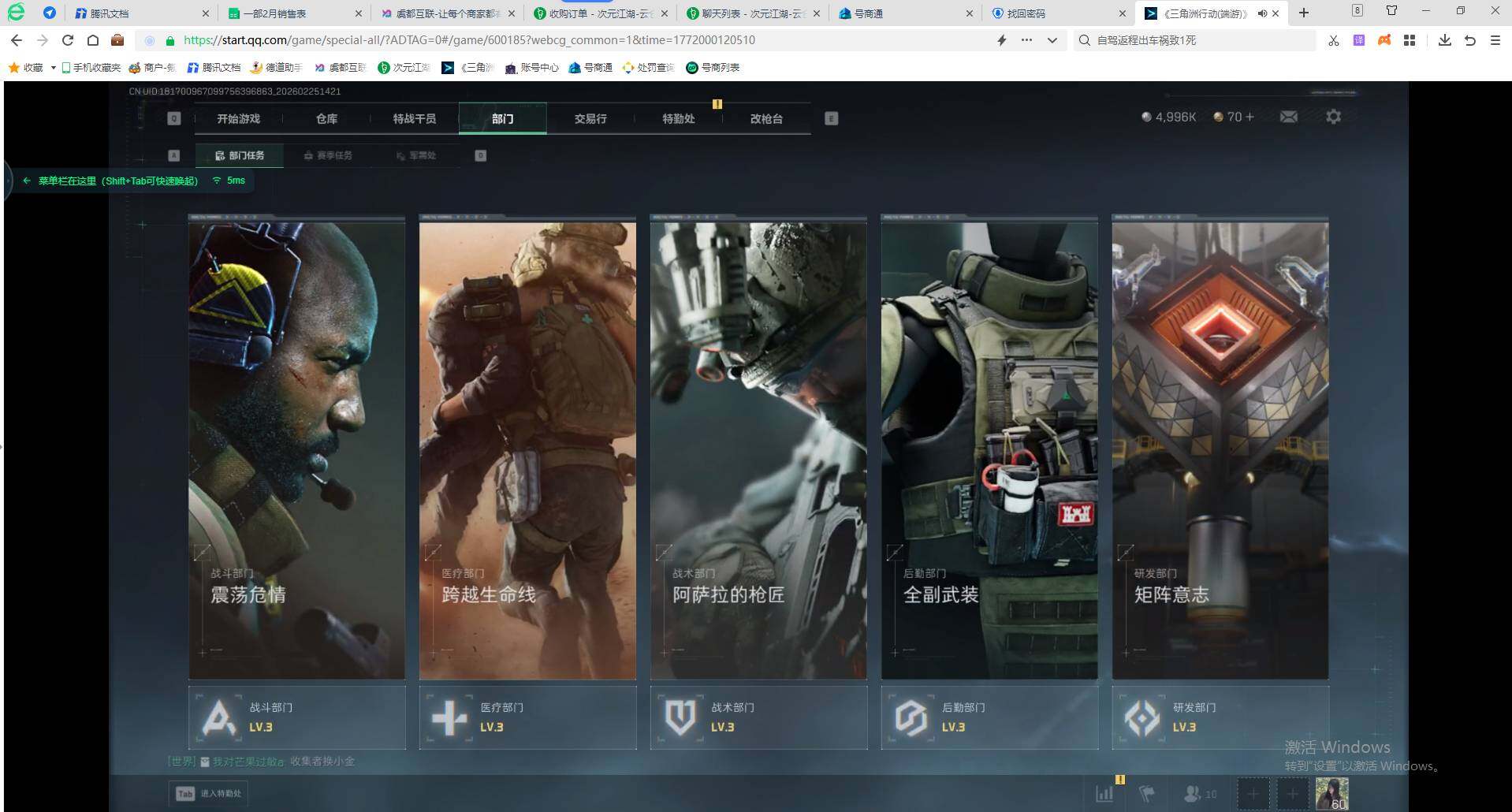Open the 赛季任务 sub-tab
The height and width of the screenshot is (812, 1512).
(x=329, y=155)
